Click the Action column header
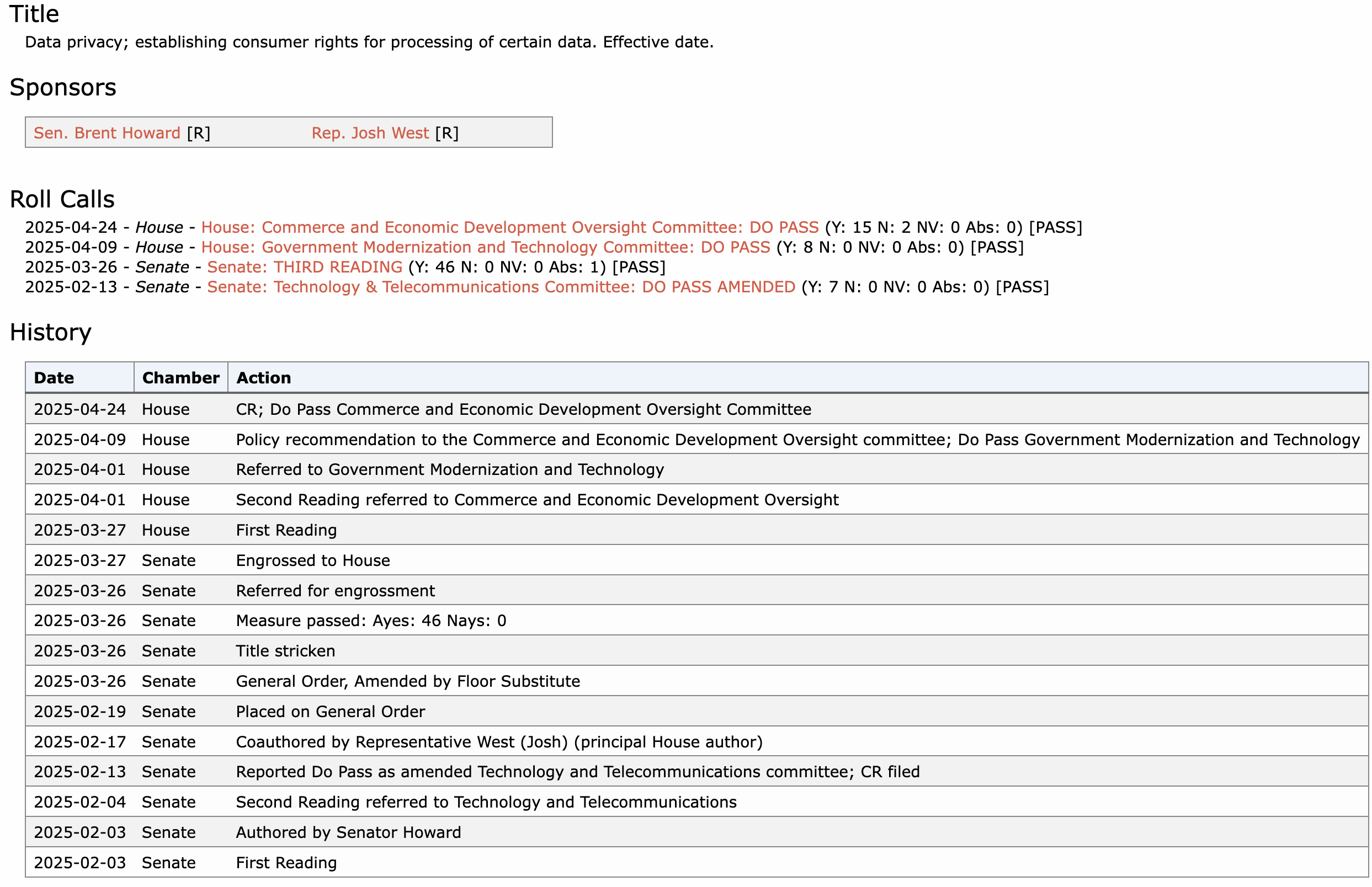Viewport: 1372px width, 887px height. tap(263, 378)
